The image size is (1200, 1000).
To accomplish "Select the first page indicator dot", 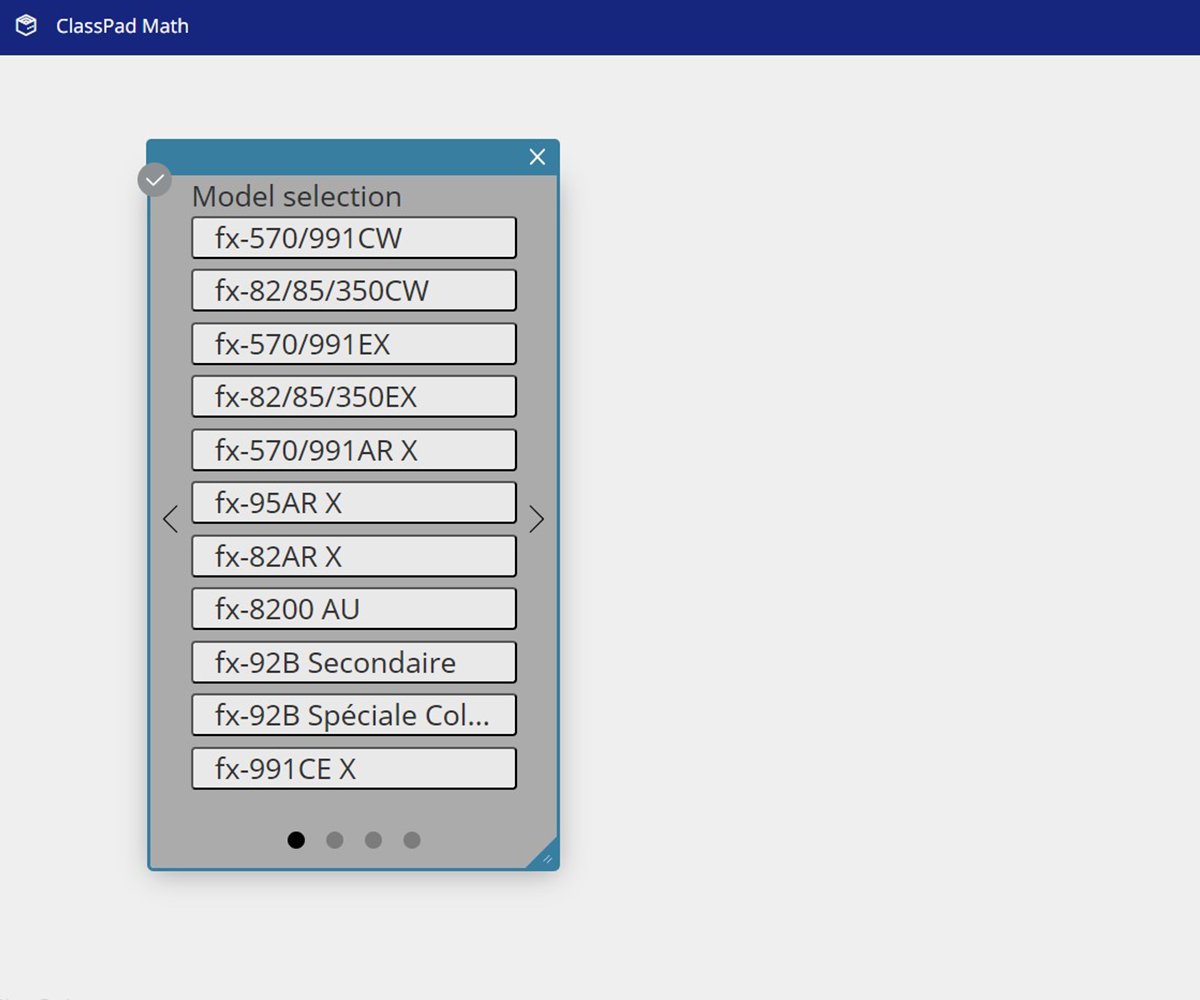I will [296, 840].
